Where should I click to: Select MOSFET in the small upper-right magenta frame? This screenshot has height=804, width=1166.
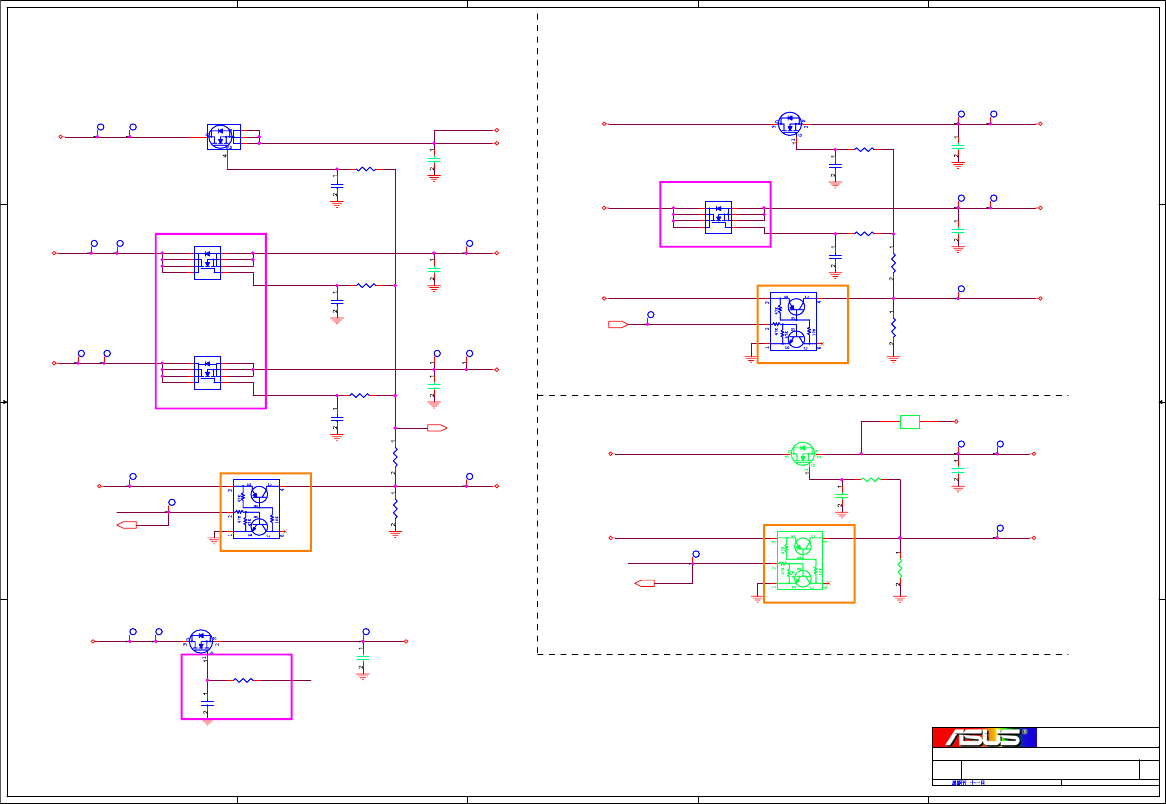718,217
